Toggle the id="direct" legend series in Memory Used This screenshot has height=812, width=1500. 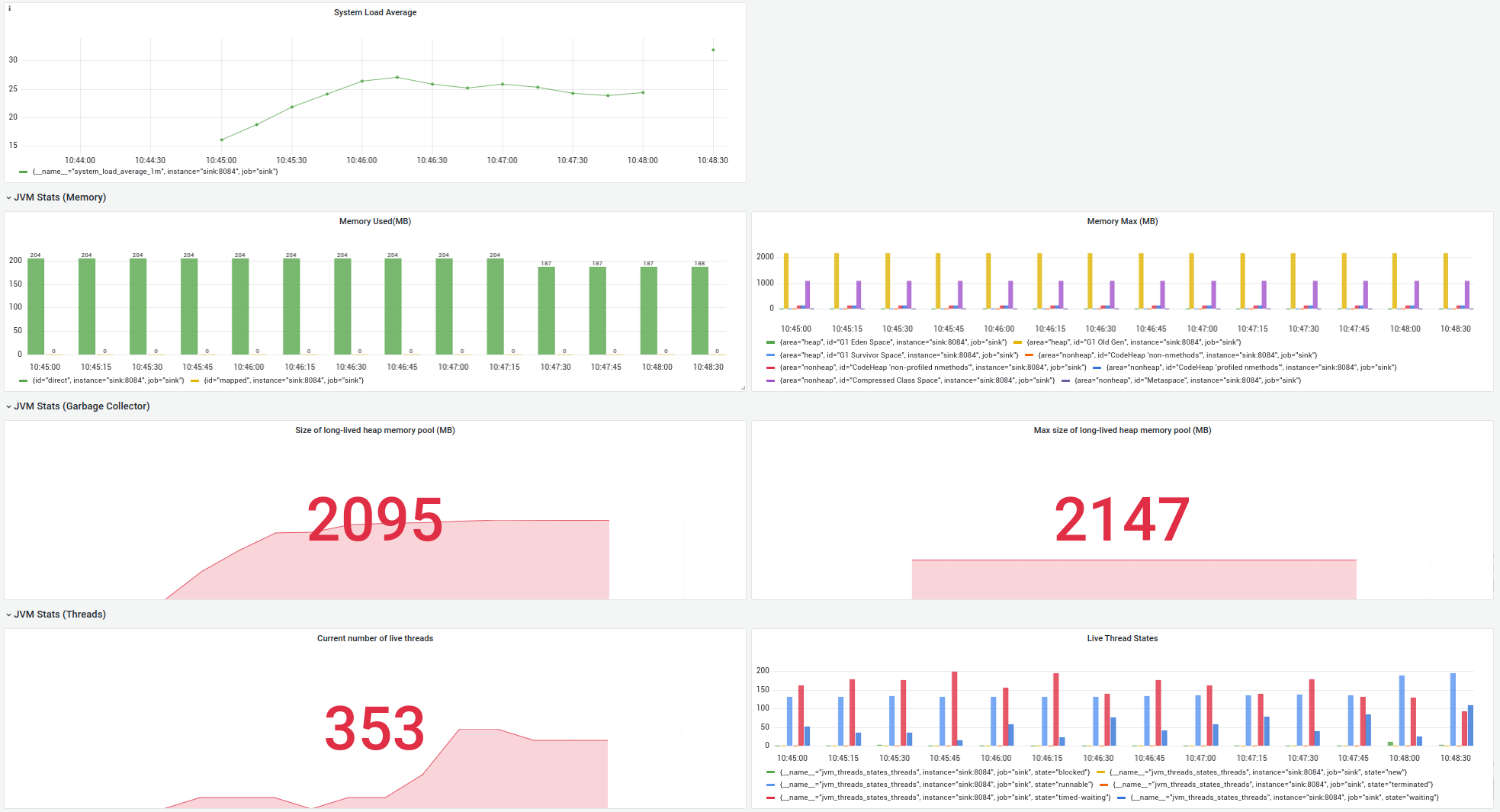[108, 380]
